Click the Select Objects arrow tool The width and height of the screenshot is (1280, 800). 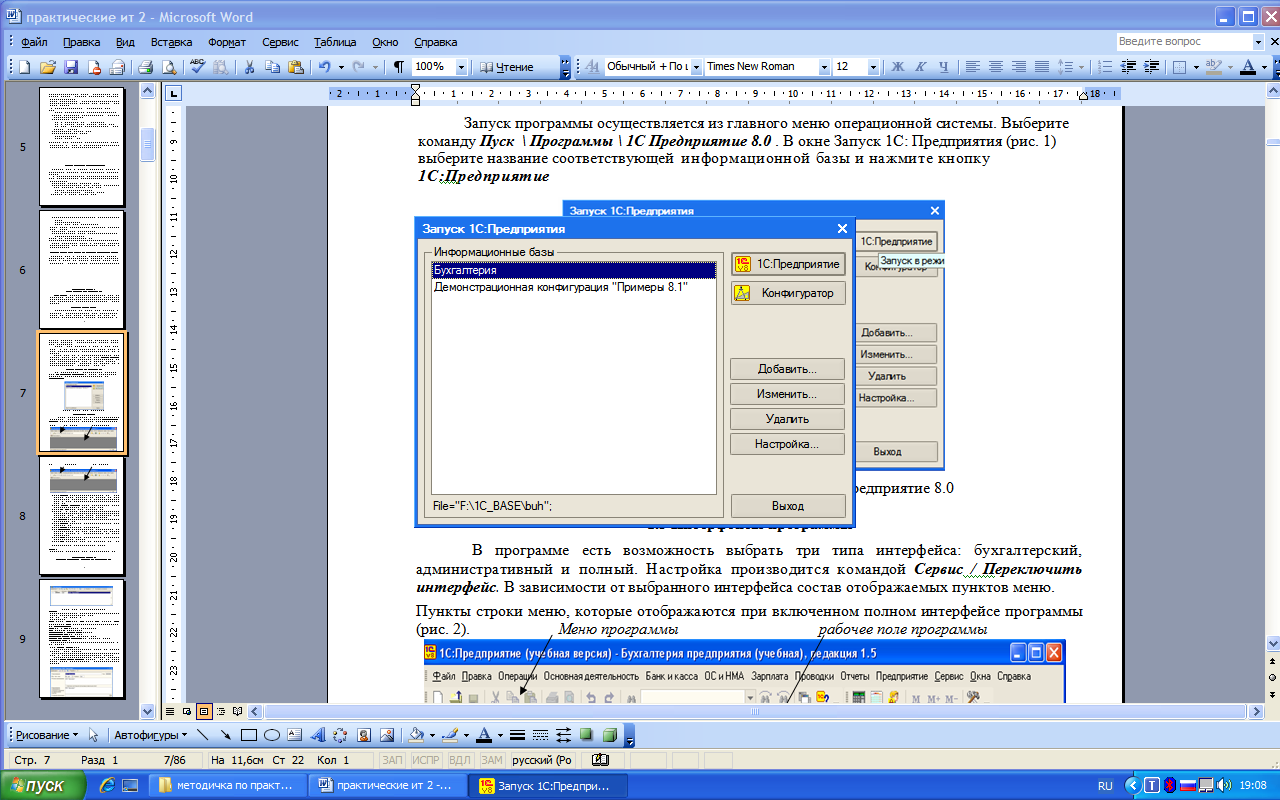(x=95, y=735)
